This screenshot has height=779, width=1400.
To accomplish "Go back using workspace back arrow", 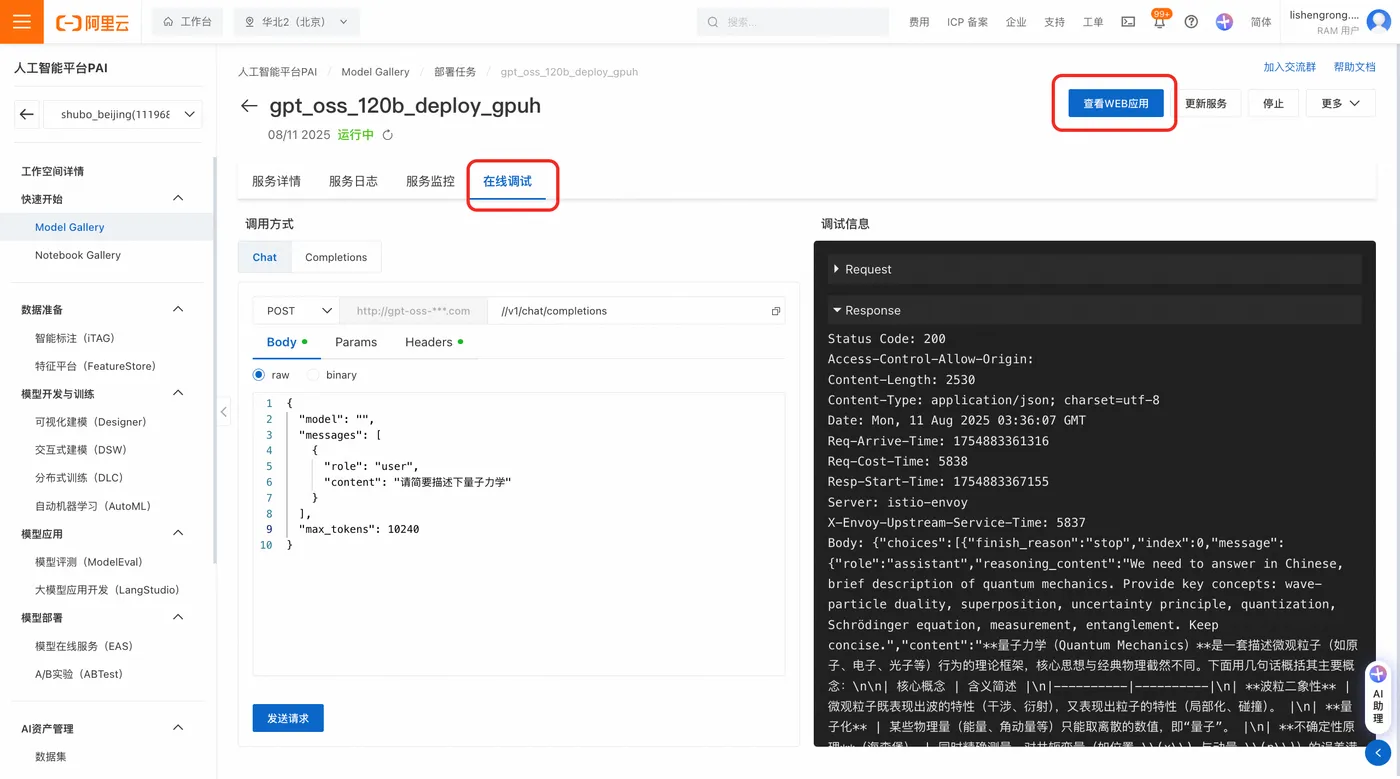I will click(27, 114).
